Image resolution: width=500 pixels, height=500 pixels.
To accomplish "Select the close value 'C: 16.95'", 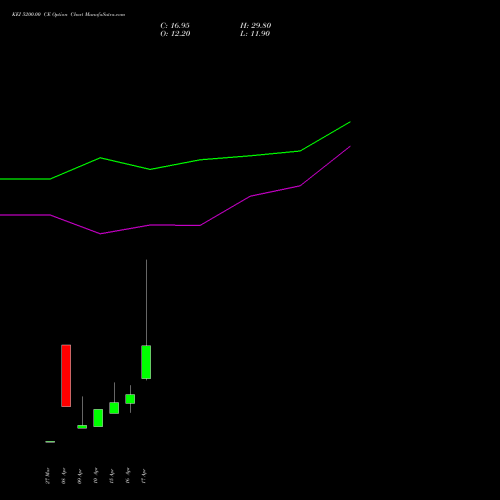I will tap(175, 26).
